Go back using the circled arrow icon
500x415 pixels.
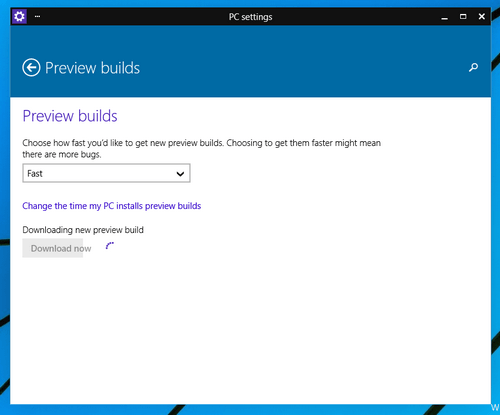pos(31,68)
